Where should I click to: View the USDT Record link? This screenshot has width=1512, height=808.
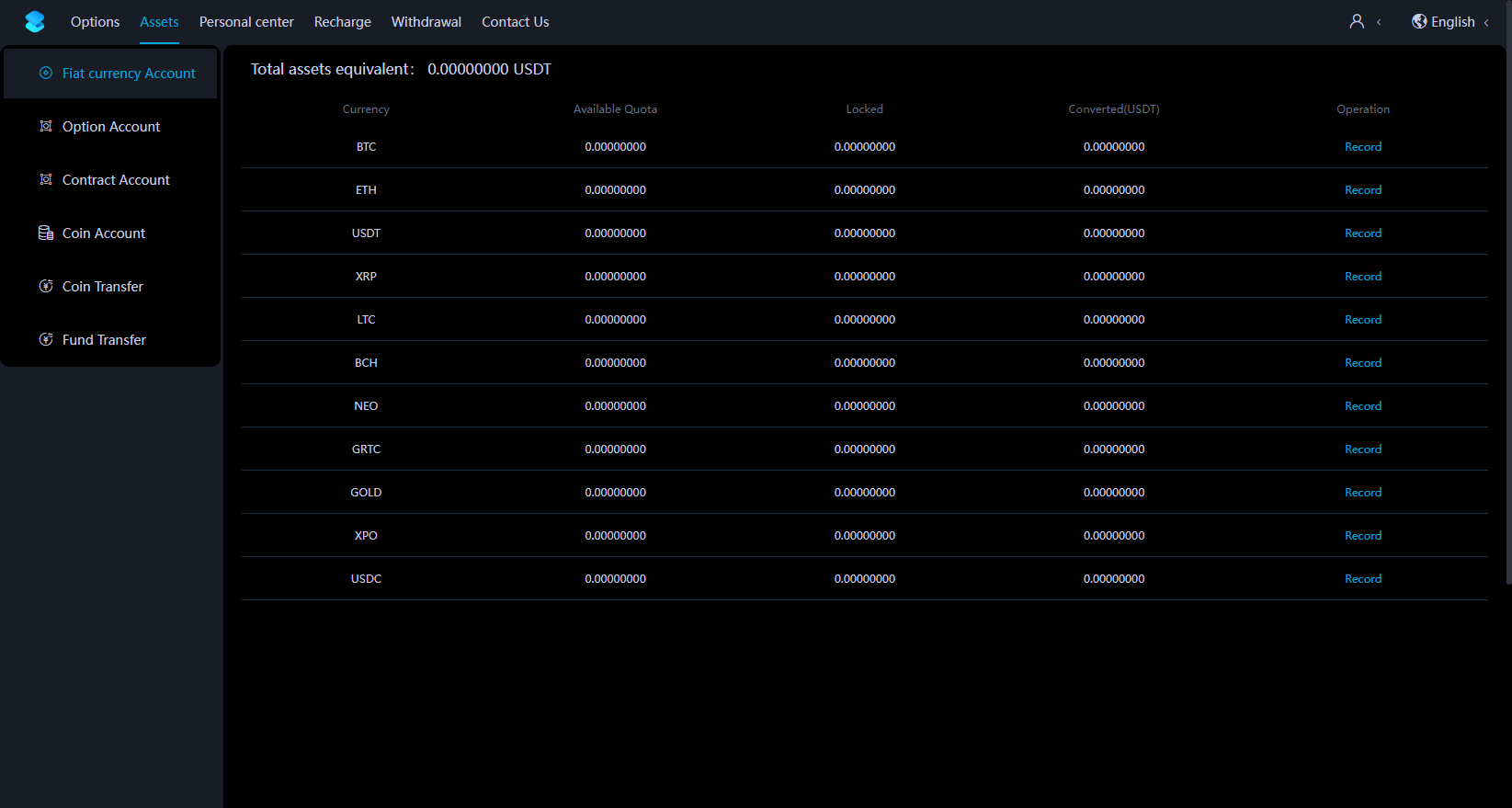1363,233
